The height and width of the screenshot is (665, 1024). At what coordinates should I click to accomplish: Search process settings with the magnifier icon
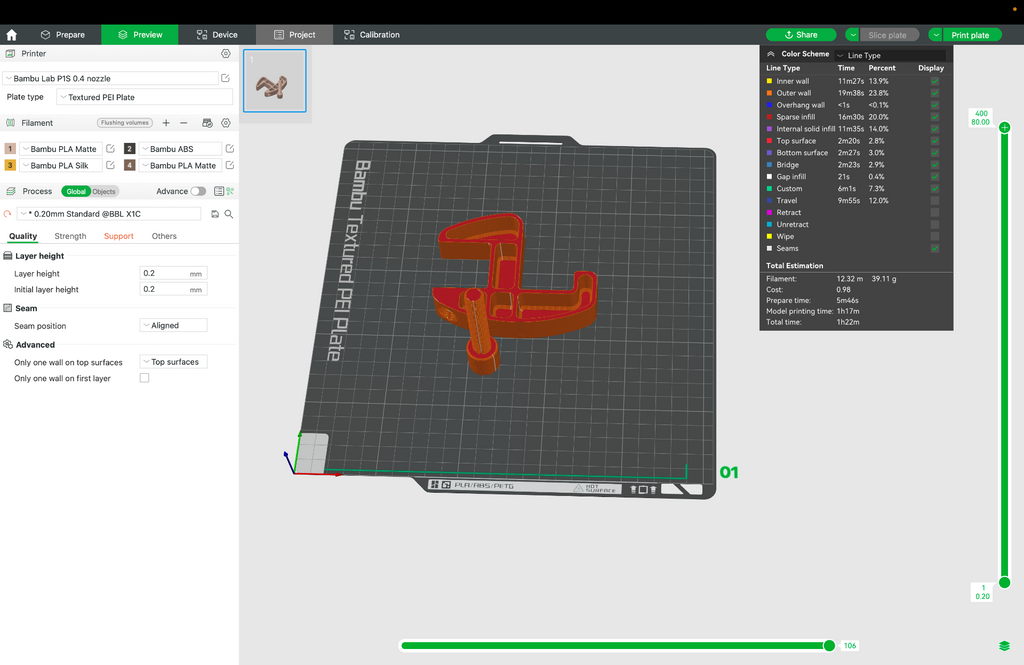pyautogui.click(x=229, y=214)
